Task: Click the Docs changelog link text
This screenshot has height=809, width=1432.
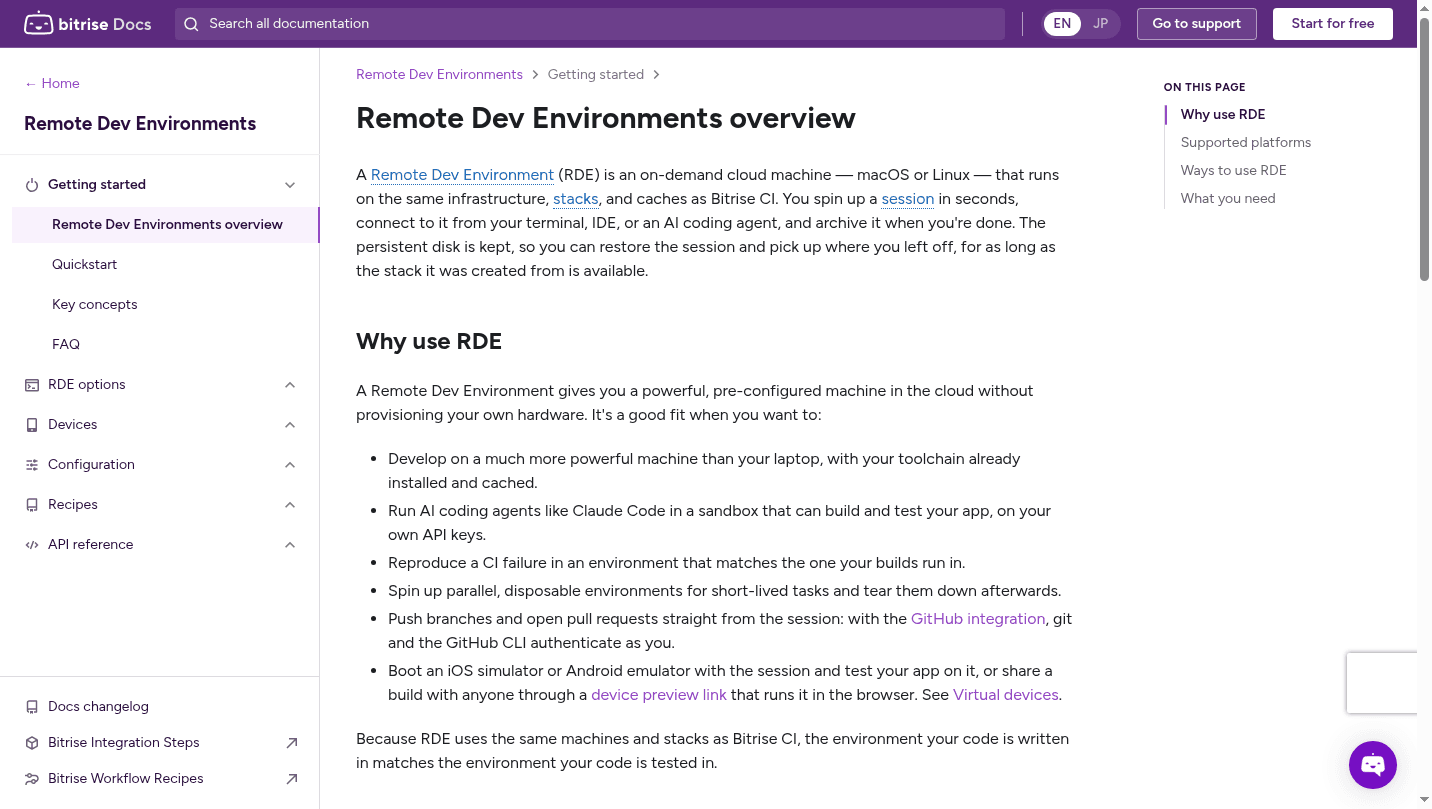Action: (x=98, y=707)
